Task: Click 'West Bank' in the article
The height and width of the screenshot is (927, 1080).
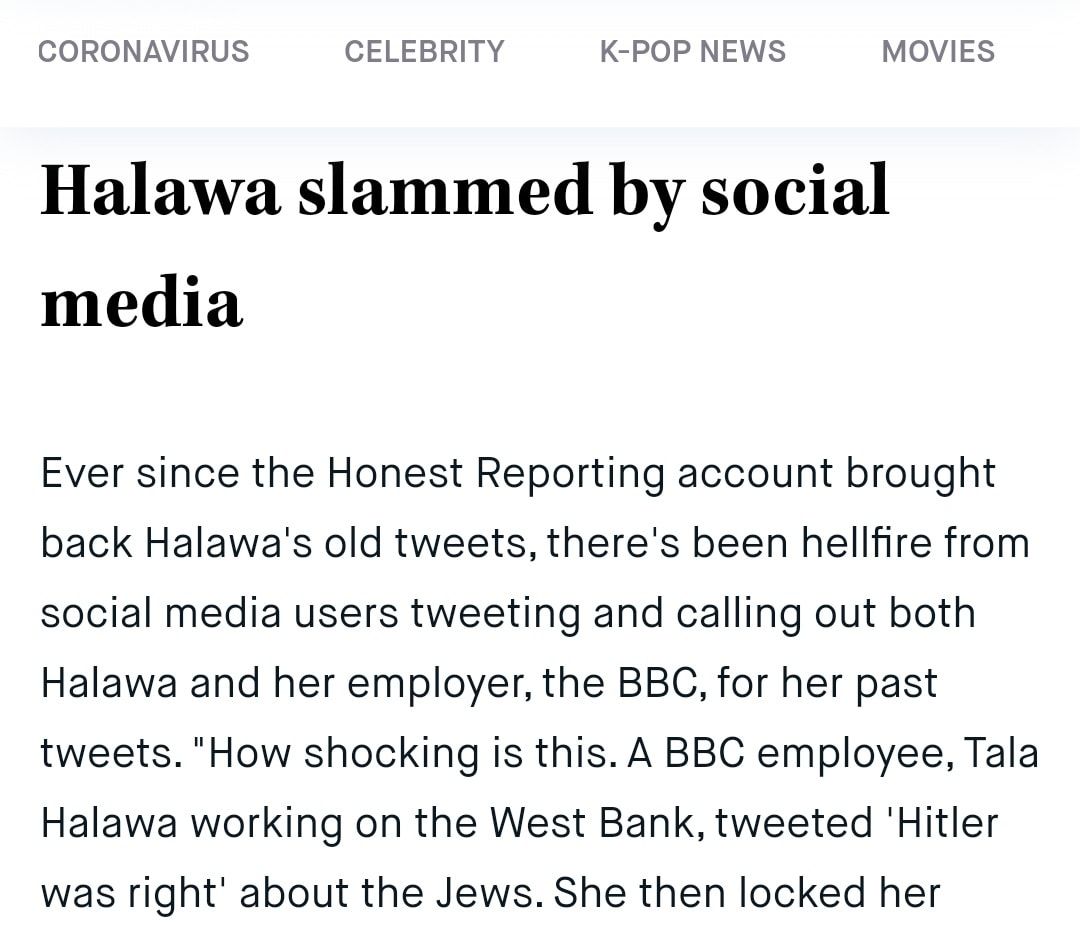Action: [596, 823]
